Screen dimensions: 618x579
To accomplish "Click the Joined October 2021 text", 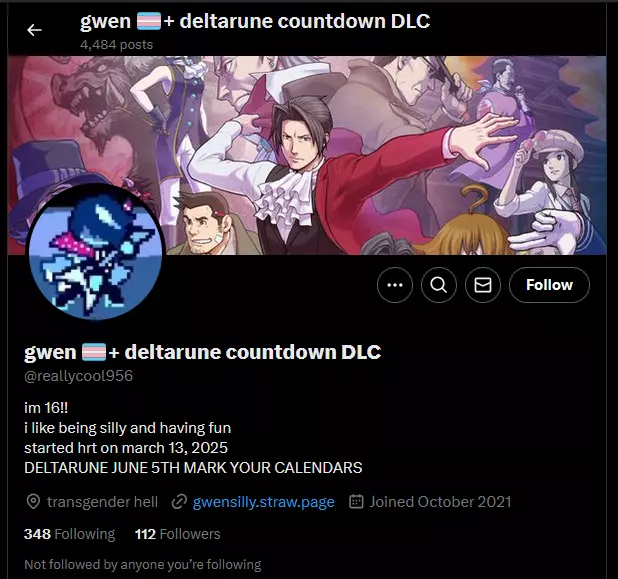I will pos(440,502).
